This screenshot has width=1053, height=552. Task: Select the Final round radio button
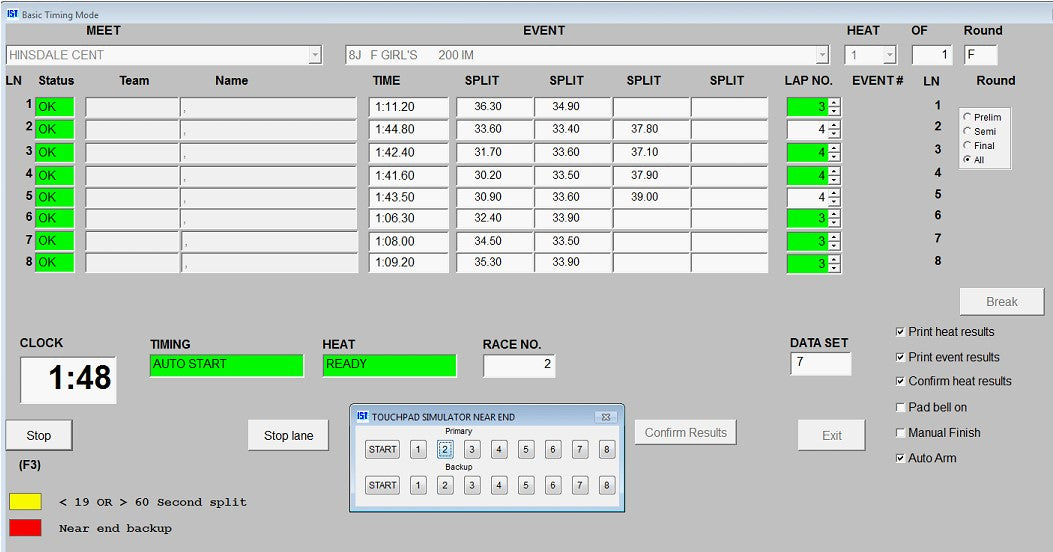click(x=967, y=146)
